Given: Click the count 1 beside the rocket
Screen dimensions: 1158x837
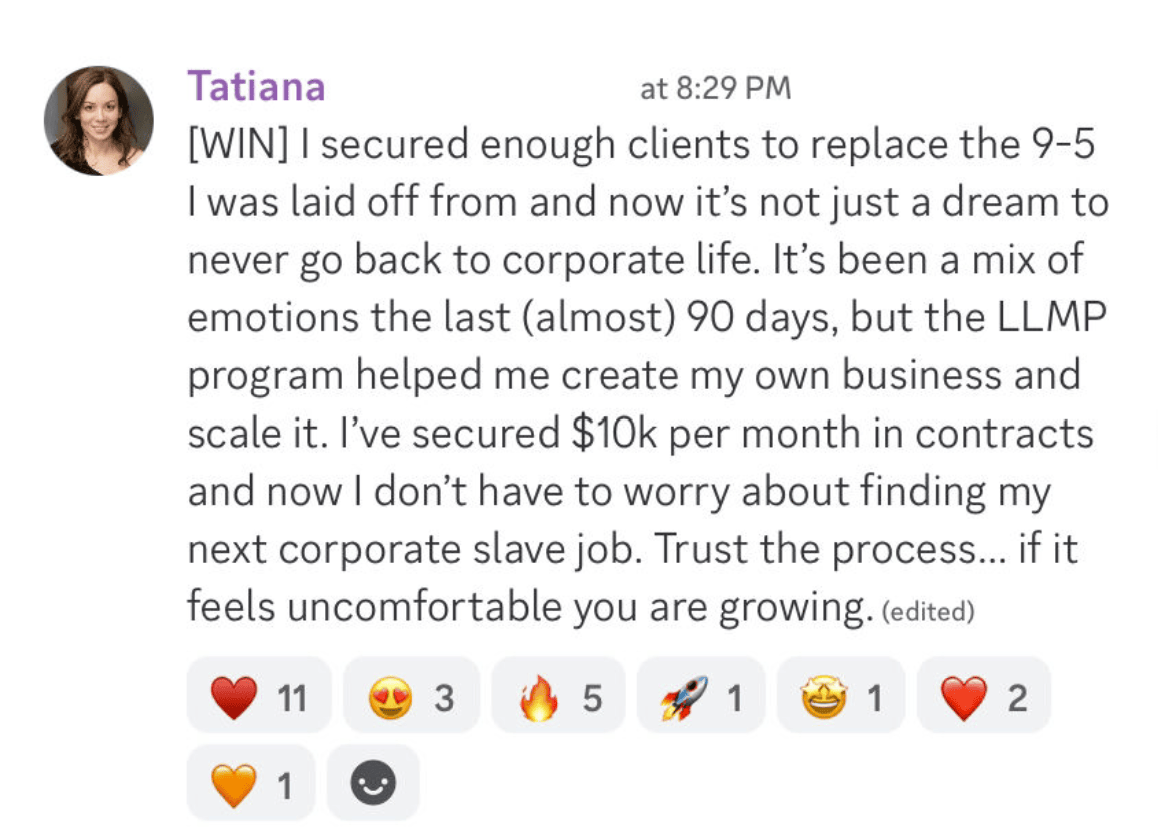Looking at the screenshot, I should 734,698.
